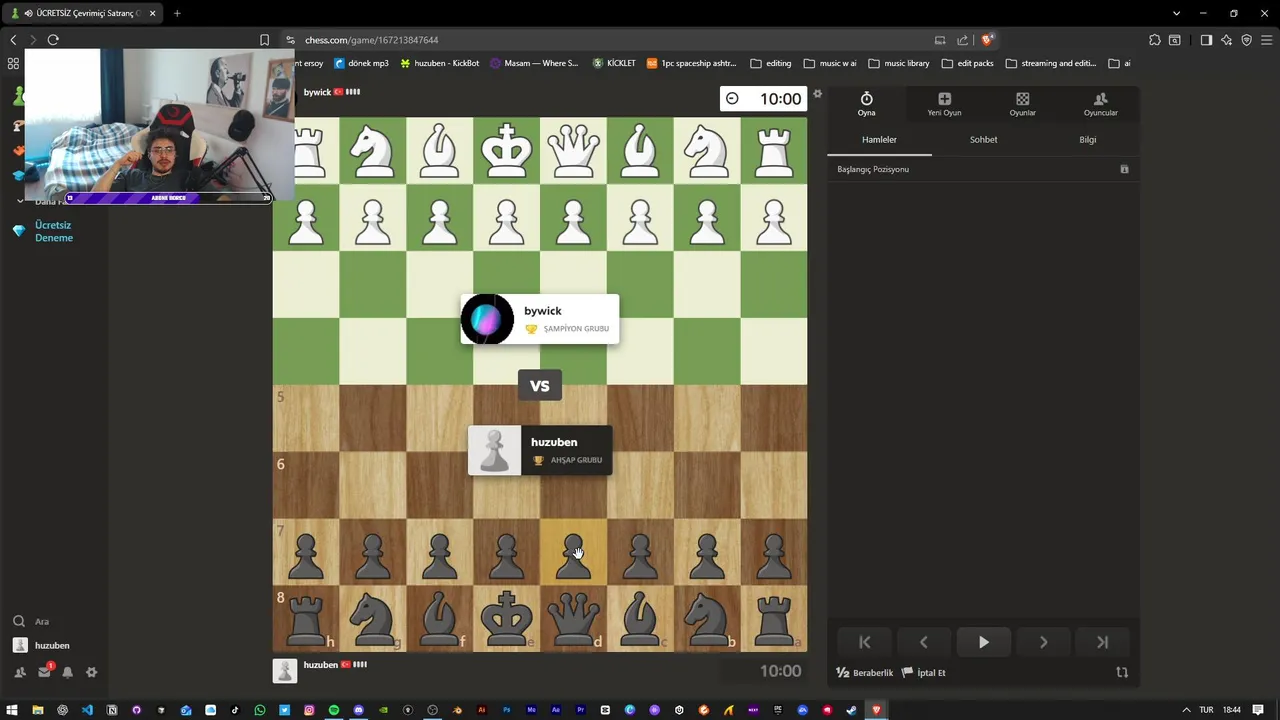The image size is (1280, 720).
Task: Open board settings gear near clock
Action: point(817,94)
